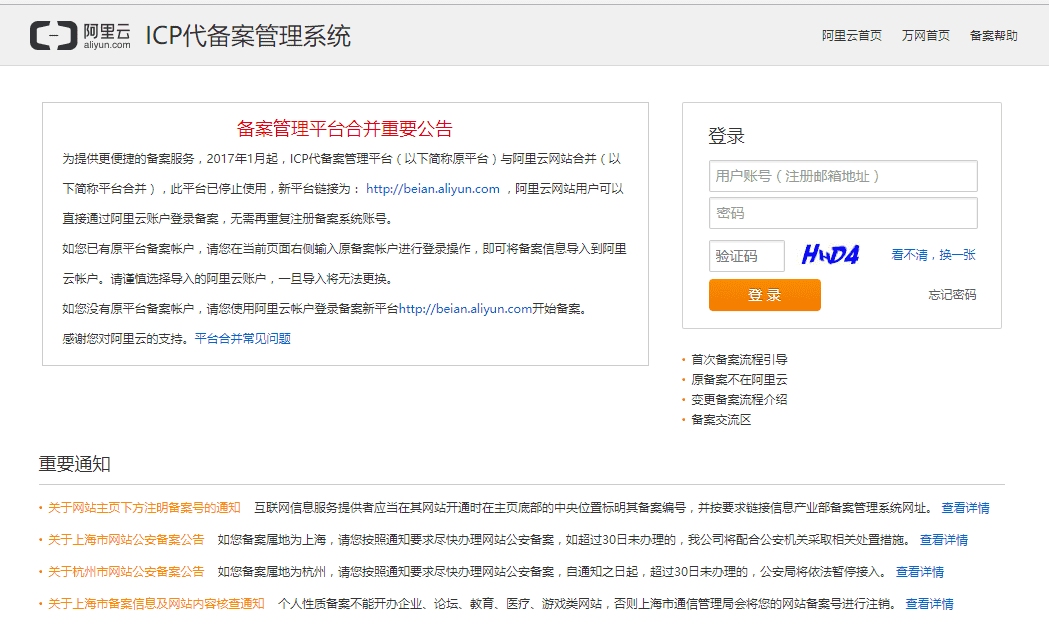Open first beian.aliyun.com link in announcement
This screenshot has height=638, width=1049.
[433, 189]
